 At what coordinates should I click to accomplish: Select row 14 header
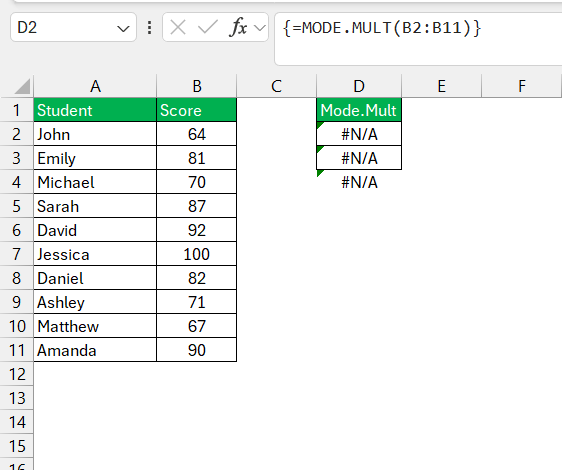[16, 422]
